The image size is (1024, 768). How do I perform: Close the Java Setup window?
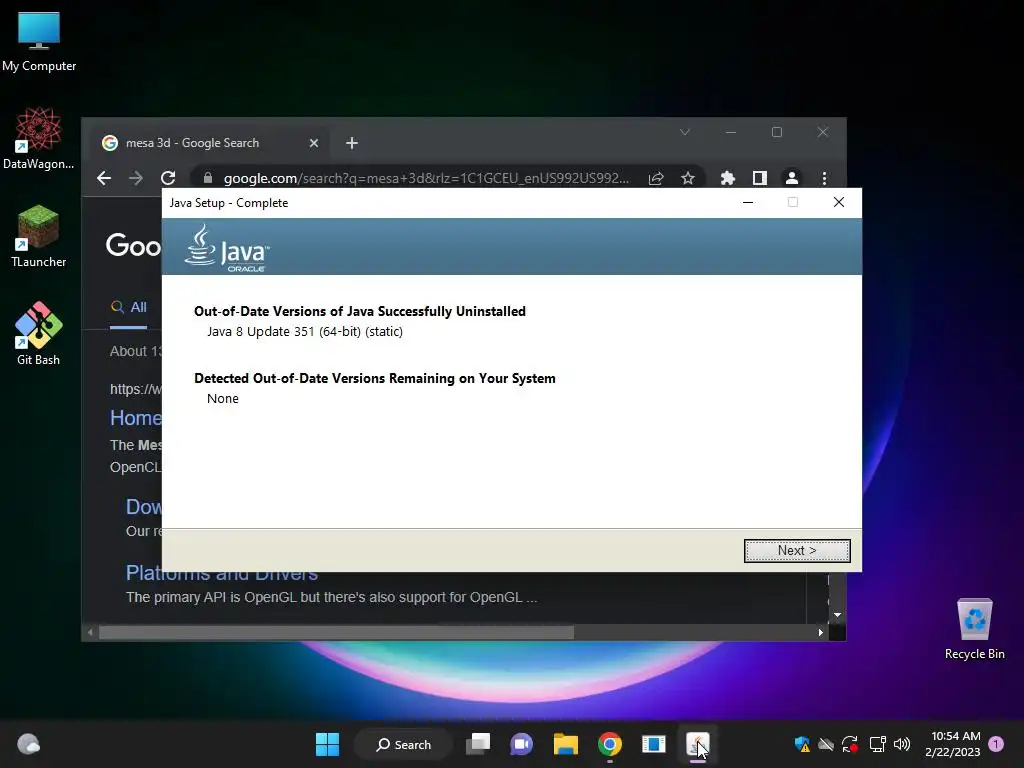tap(839, 202)
